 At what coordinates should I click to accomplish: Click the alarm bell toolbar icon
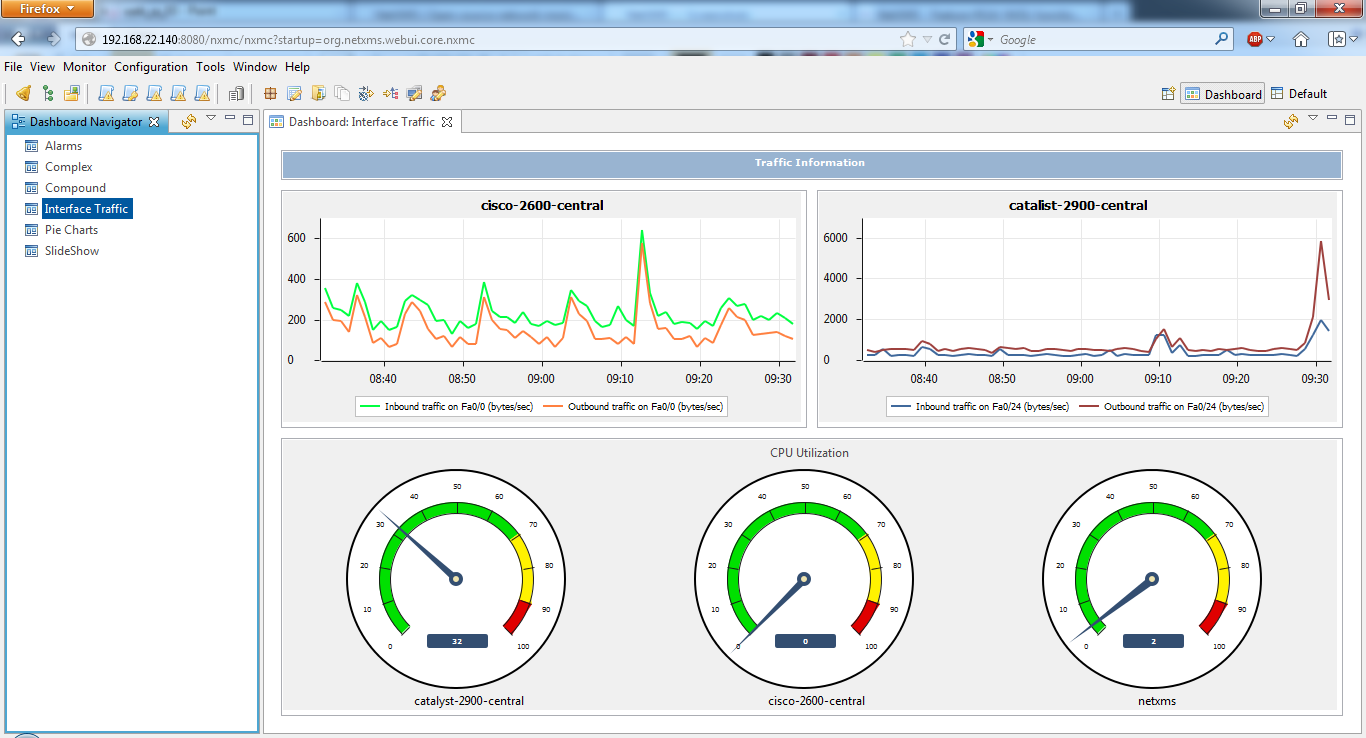point(23,94)
